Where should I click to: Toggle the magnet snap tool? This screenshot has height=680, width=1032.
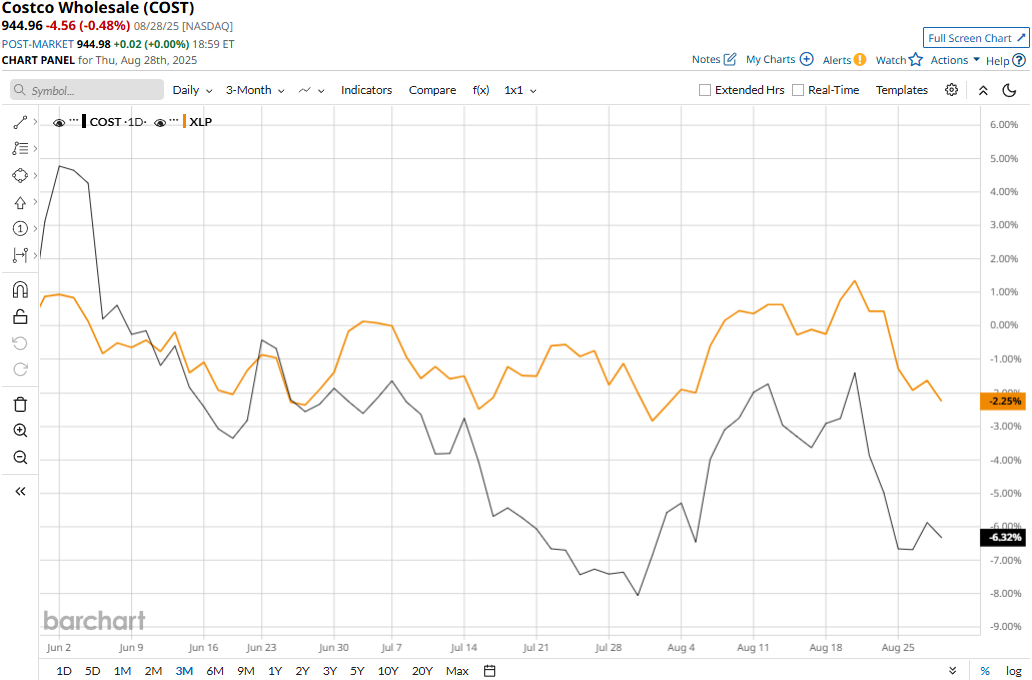(x=20, y=290)
